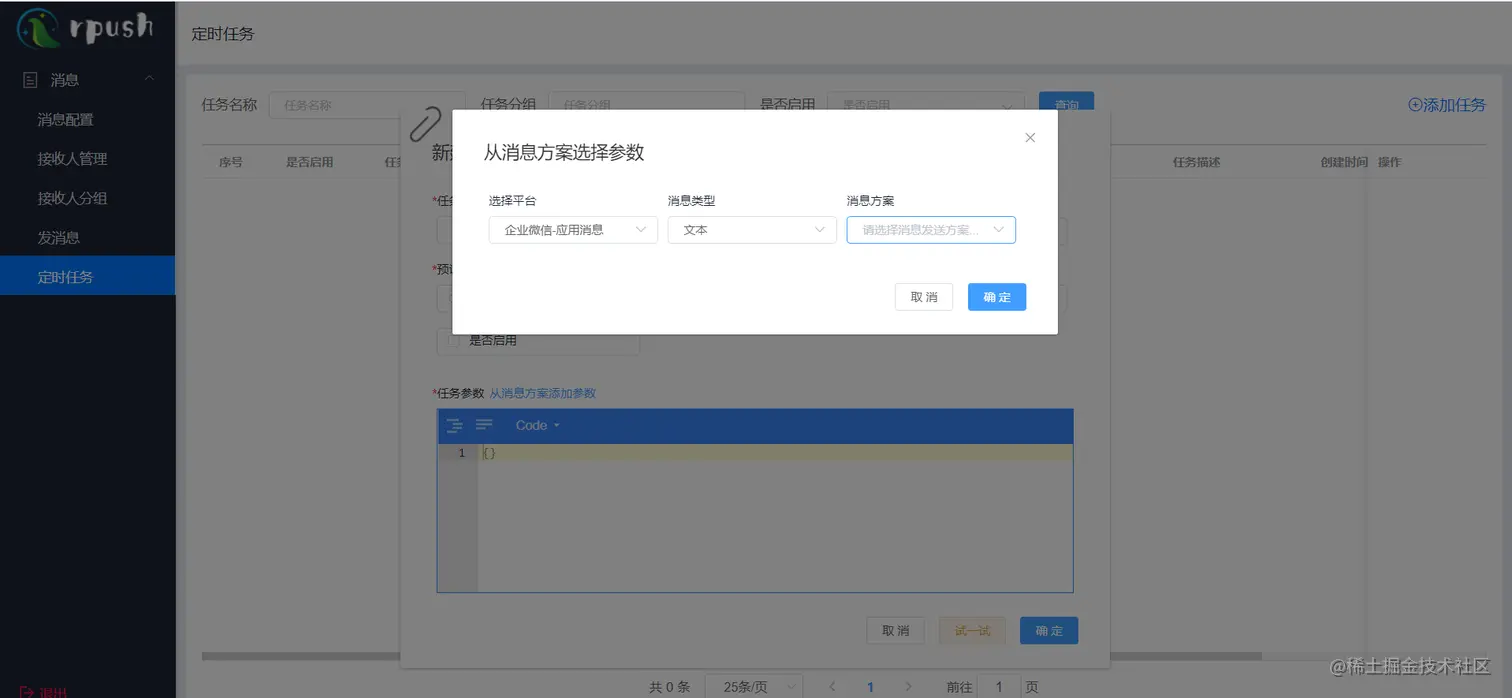Click the 前往 page number input field
This screenshot has height=698, width=1512.
999,686
